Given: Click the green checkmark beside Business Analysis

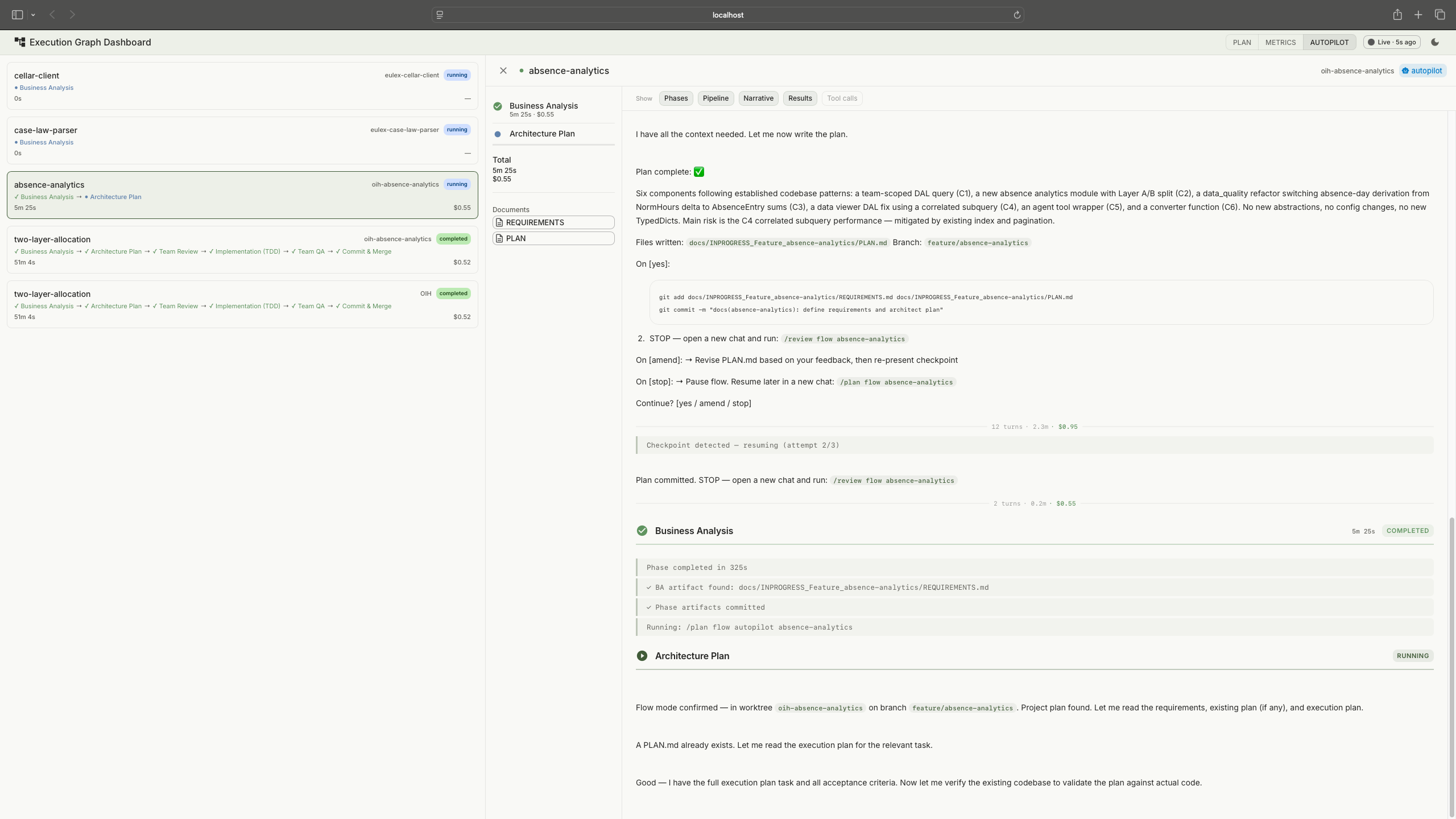Looking at the screenshot, I should coord(498,106).
